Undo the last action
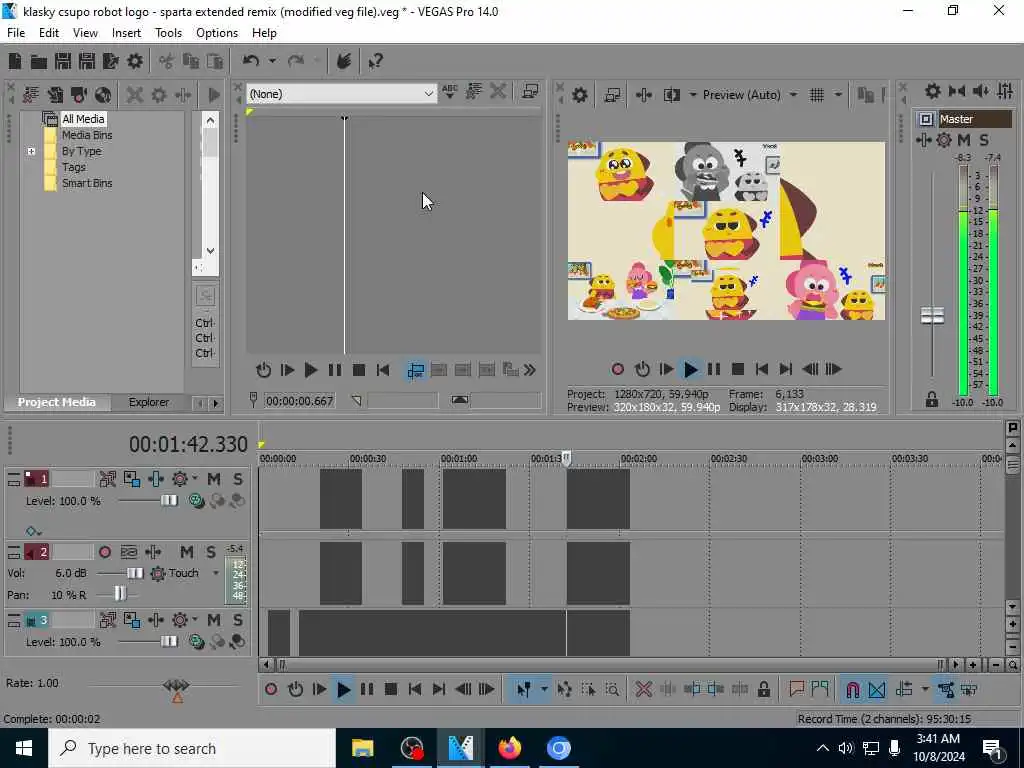This screenshot has width=1024, height=768. (x=251, y=61)
